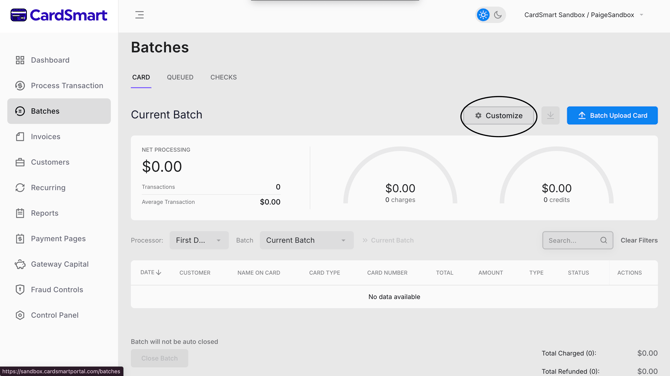Click Clear Filters
The image size is (670, 376).
pos(639,241)
